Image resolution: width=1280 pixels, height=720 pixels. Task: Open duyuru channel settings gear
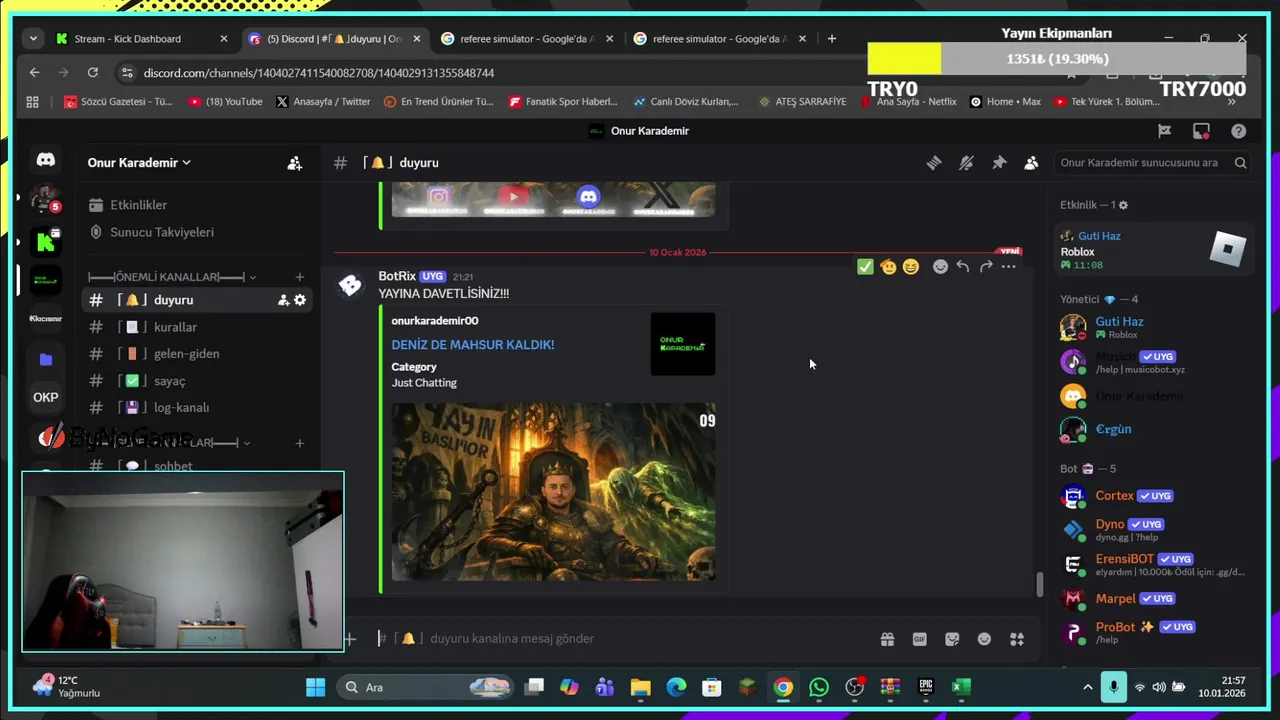click(x=300, y=300)
